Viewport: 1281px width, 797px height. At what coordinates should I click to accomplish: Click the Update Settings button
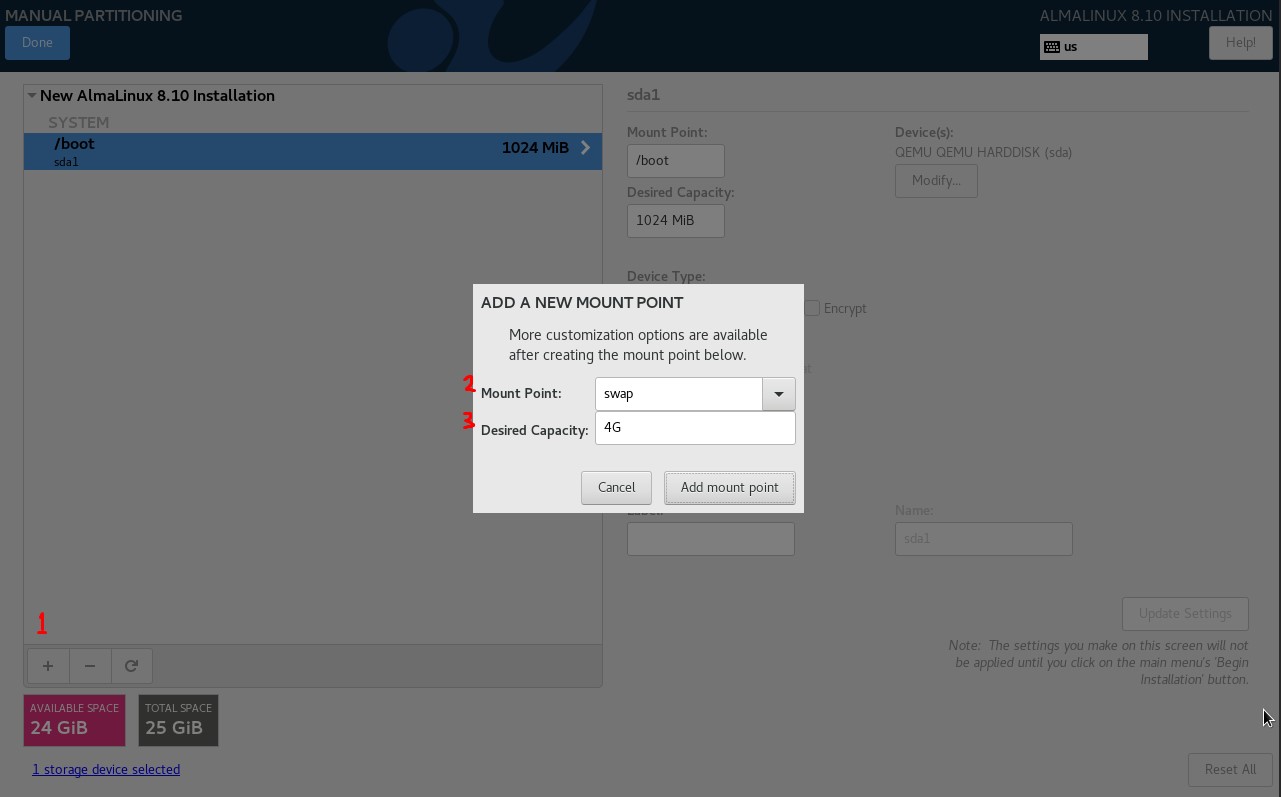(x=1184, y=614)
